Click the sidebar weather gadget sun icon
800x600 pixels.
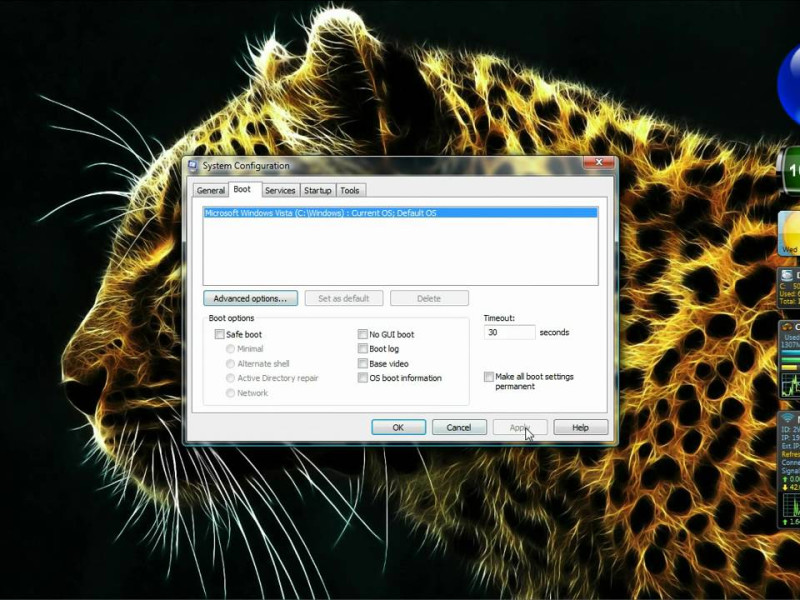[x=790, y=232]
